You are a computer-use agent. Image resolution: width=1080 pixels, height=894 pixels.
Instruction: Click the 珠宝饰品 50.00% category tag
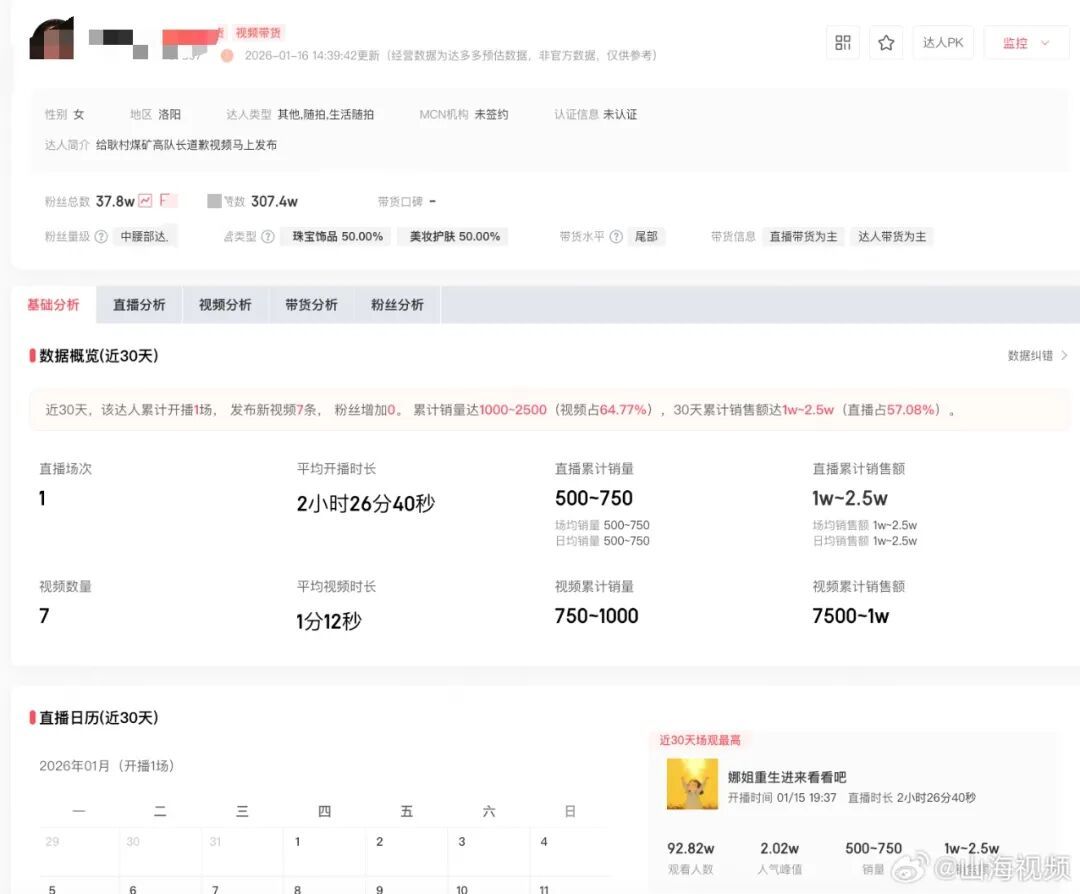point(337,237)
